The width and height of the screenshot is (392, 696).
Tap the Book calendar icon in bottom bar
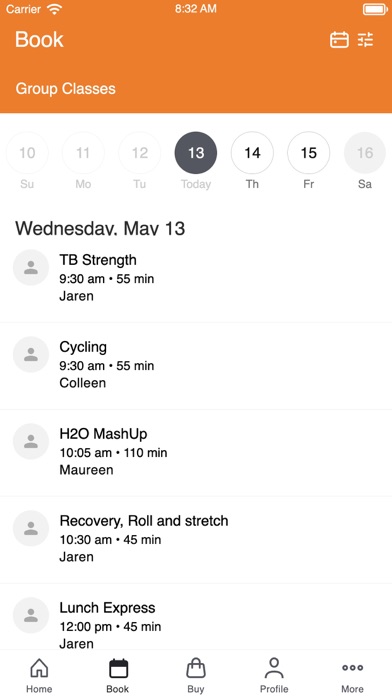point(118,668)
